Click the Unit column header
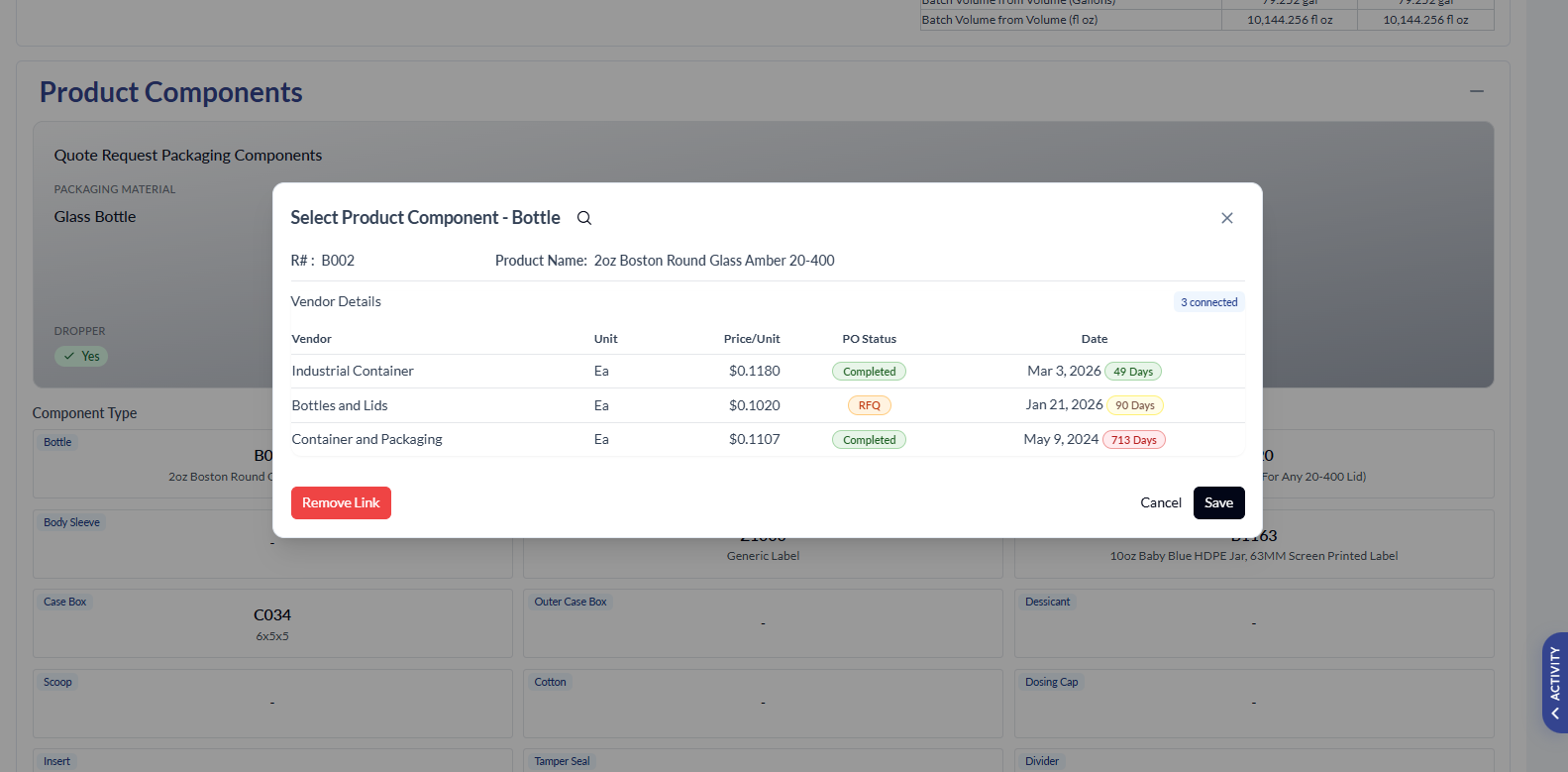The image size is (1568, 772). tap(605, 339)
